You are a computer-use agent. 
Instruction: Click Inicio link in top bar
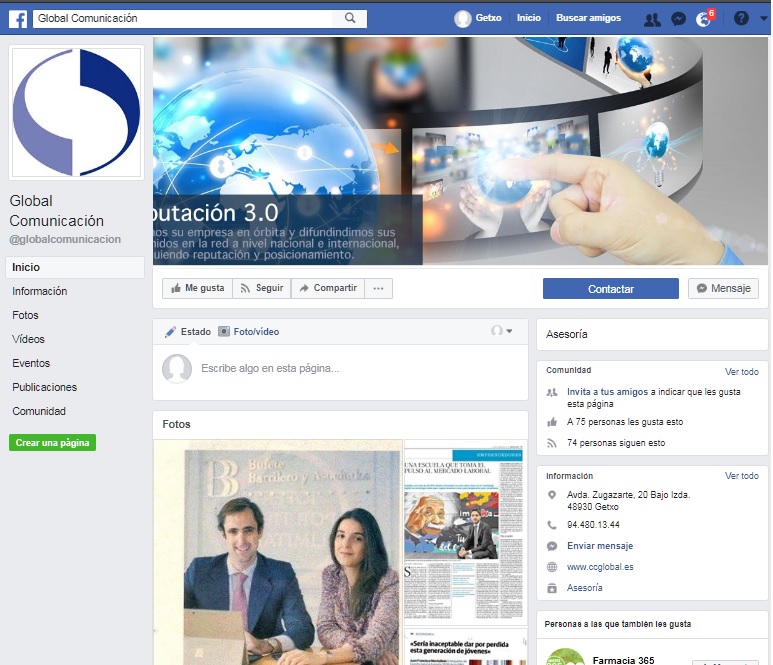(528, 18)
